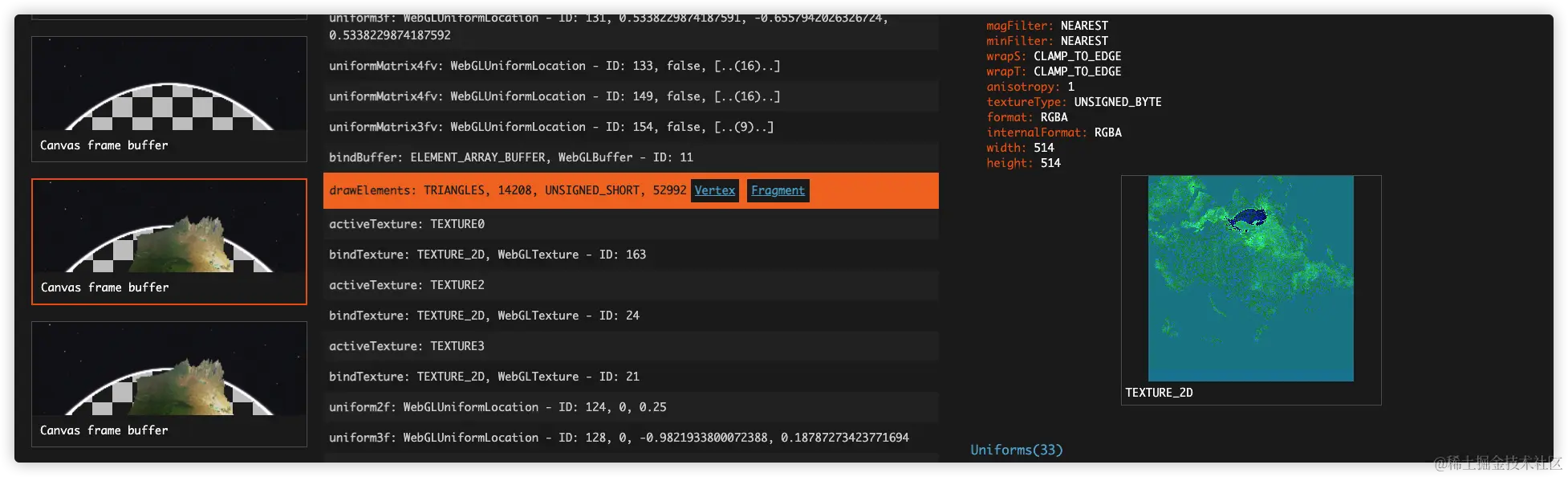Viewport: 1568px width, 477px height.
Task: Open the Vertex shader link
Action: click(714, 190)
